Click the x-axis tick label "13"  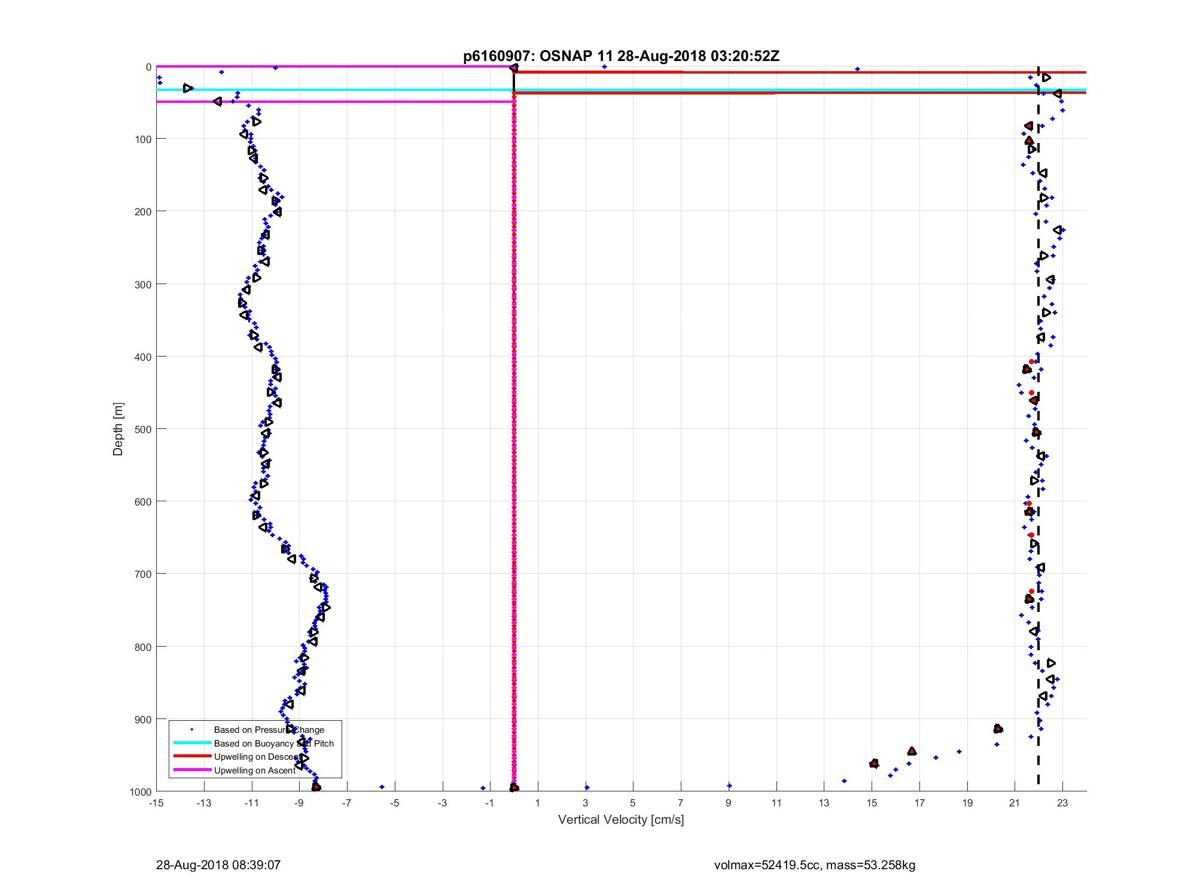pyautogui.click(x=824, y=803)
